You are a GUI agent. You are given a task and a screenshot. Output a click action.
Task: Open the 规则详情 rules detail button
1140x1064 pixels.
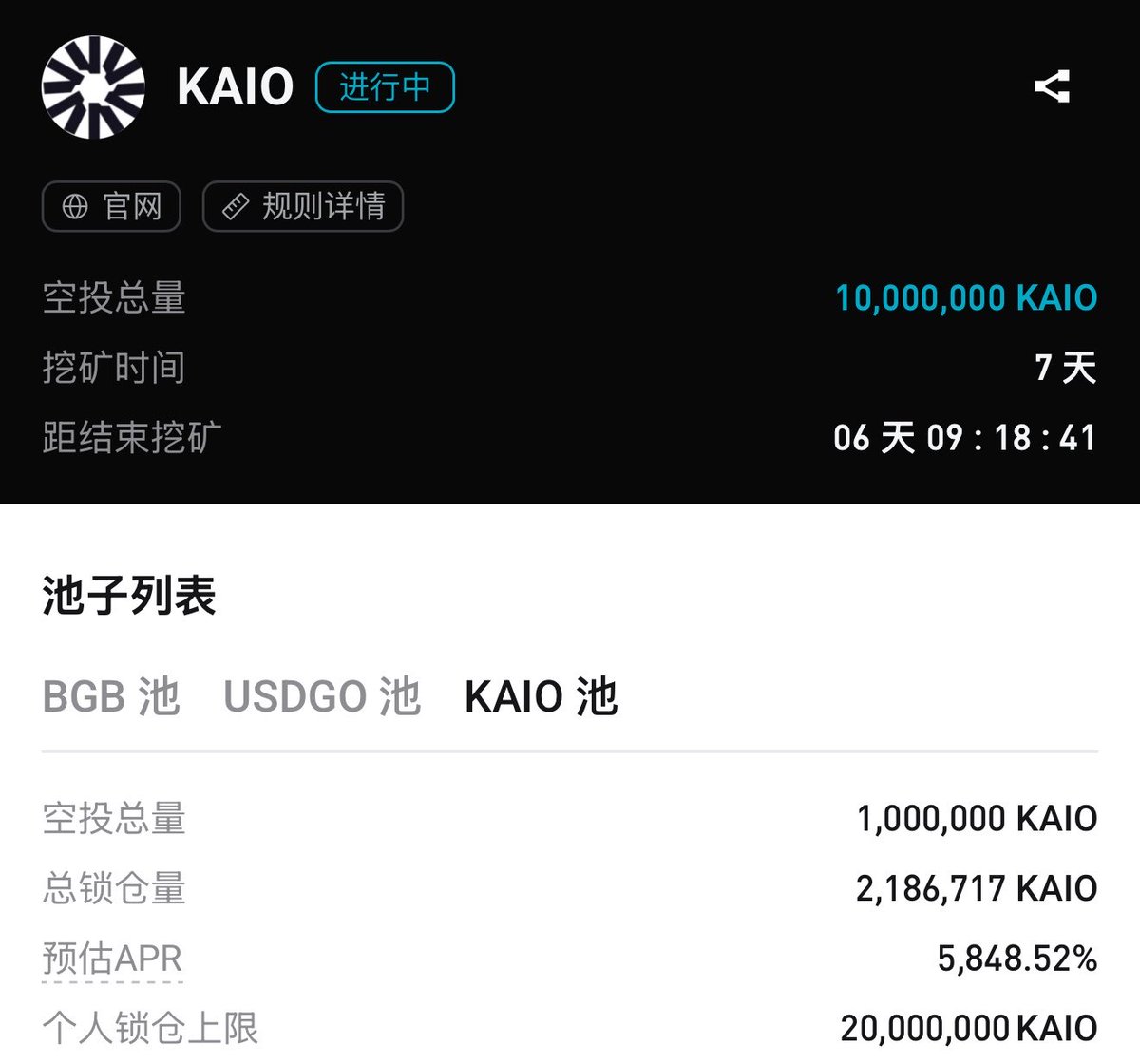[303, 206]
